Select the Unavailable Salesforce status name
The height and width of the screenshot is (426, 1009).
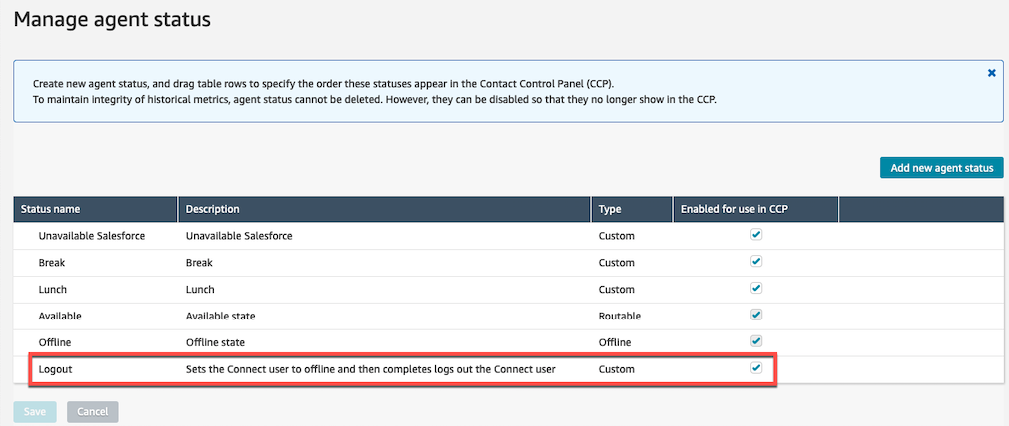(x=92, y=236)
